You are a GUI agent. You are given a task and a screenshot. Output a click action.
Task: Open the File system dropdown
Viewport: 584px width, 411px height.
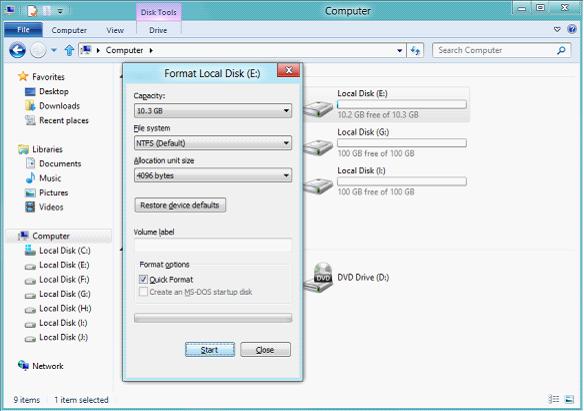(213, 143)
